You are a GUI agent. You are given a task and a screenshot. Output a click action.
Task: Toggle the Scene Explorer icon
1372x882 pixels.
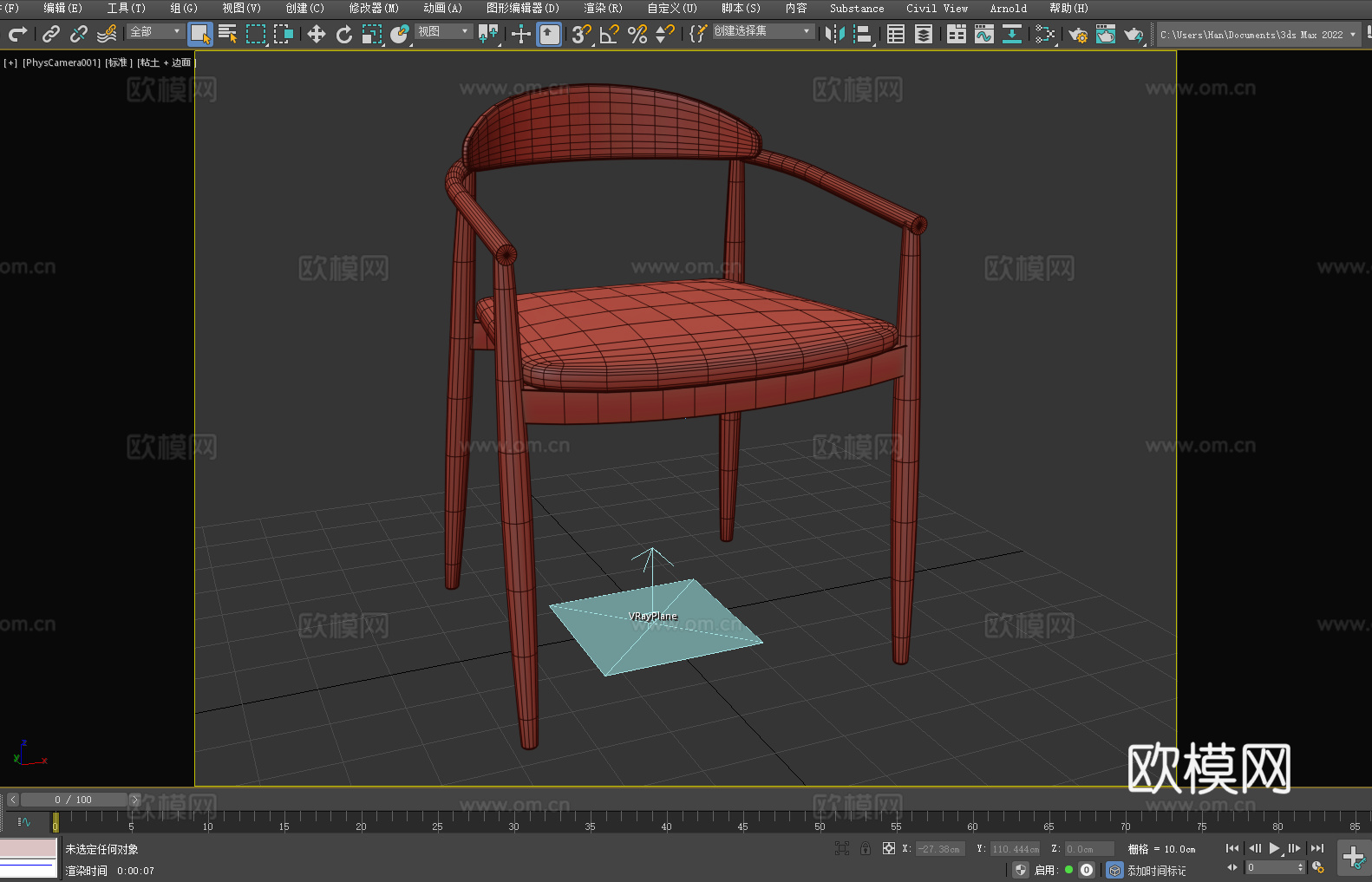point(896,35)
